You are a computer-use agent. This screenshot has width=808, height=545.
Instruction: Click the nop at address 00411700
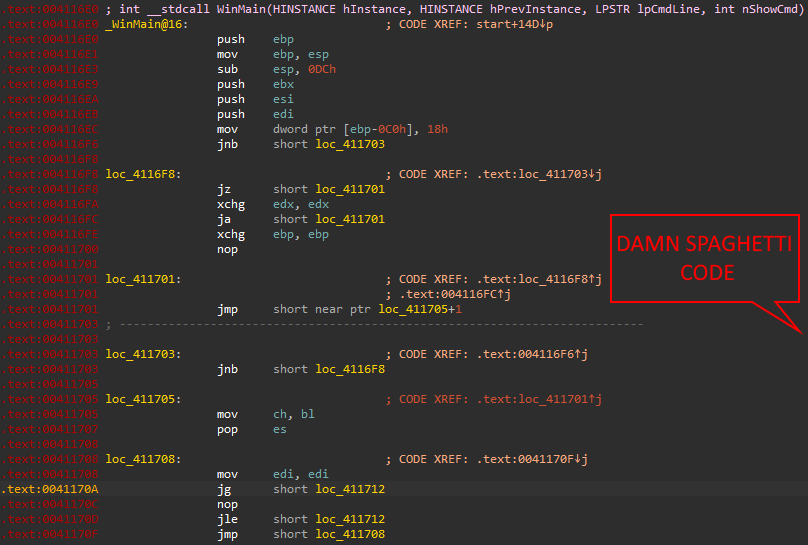(x=227, y=249)
